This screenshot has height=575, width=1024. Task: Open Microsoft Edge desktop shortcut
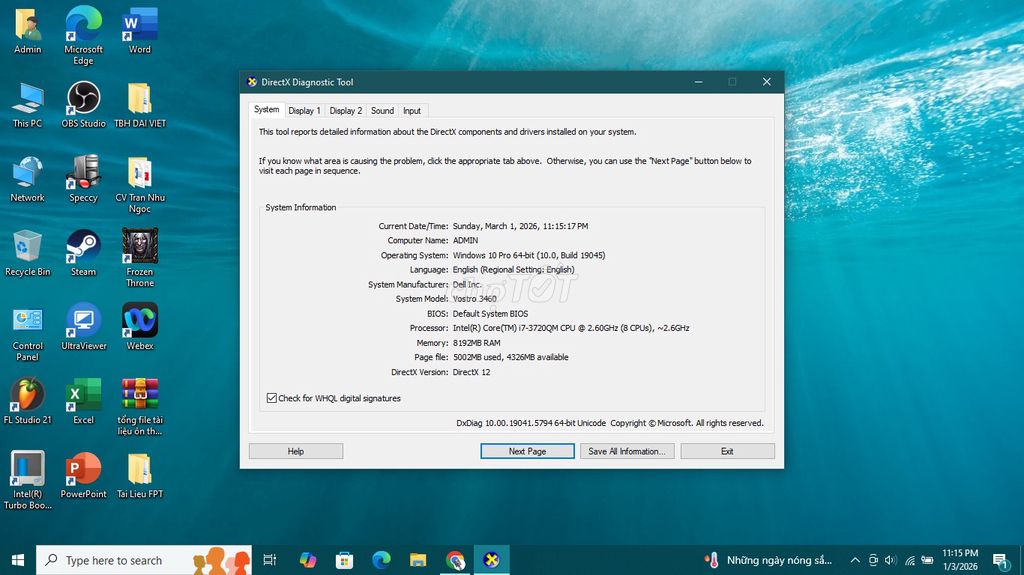[84, 36]
